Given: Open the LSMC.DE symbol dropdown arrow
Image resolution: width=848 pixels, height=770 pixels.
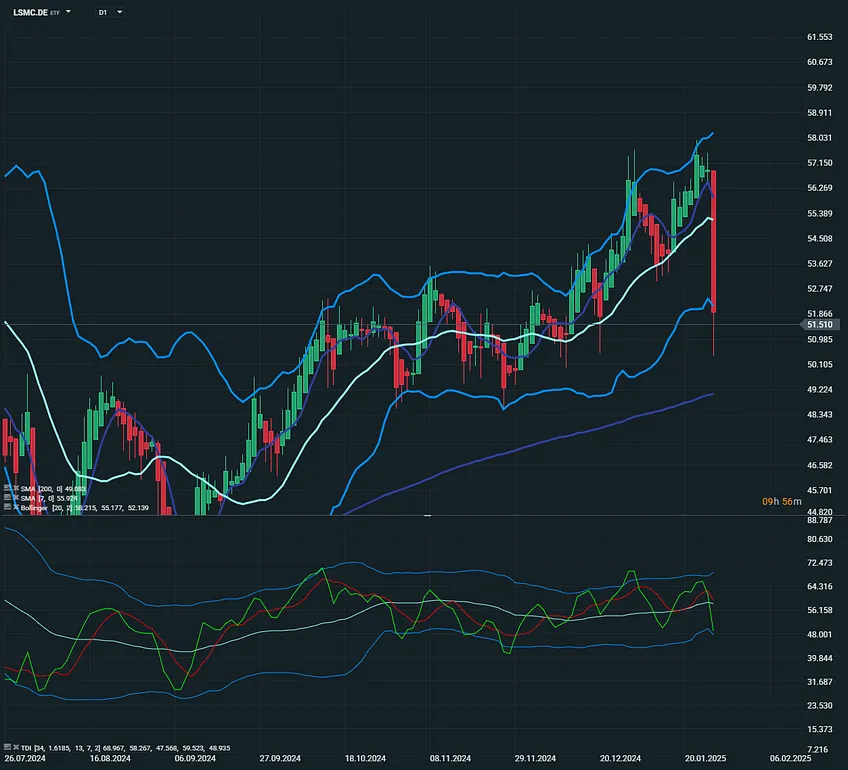Looking at the screenshot, I should click(69, 12).
